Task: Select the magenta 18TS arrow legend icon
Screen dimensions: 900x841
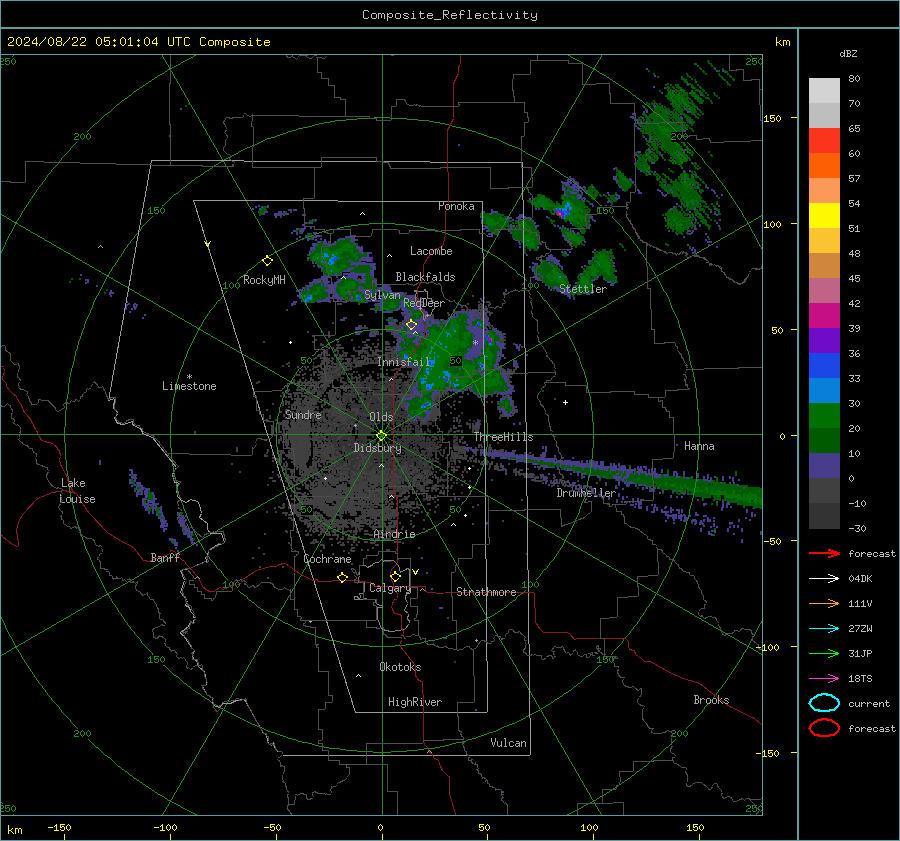Action: pos(824,679)
